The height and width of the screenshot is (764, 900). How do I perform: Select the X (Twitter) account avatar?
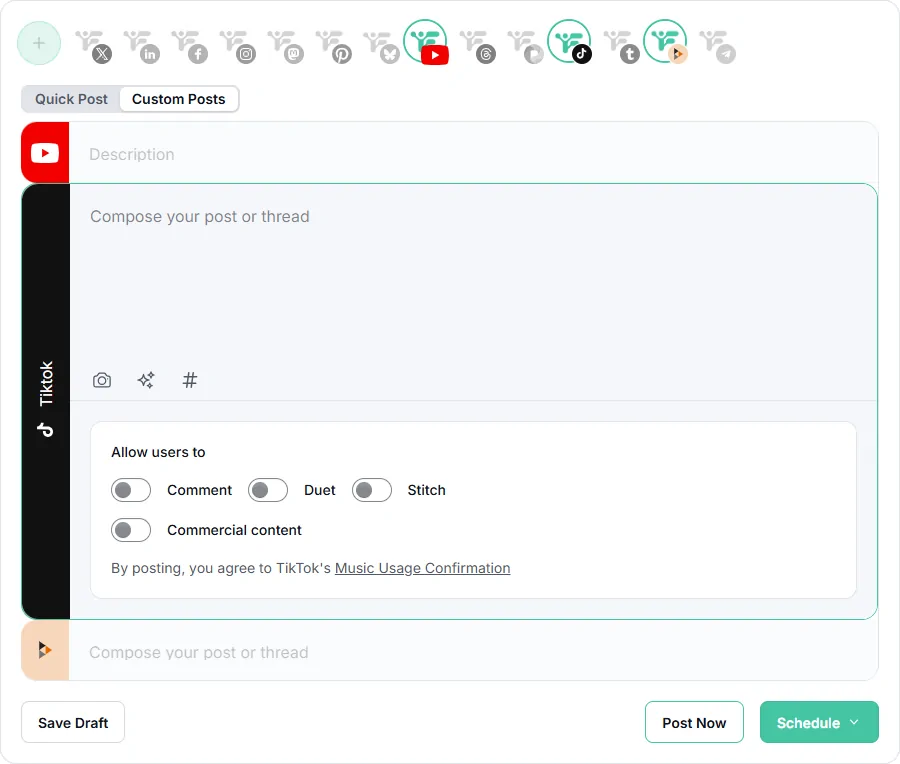click(94, 46)
